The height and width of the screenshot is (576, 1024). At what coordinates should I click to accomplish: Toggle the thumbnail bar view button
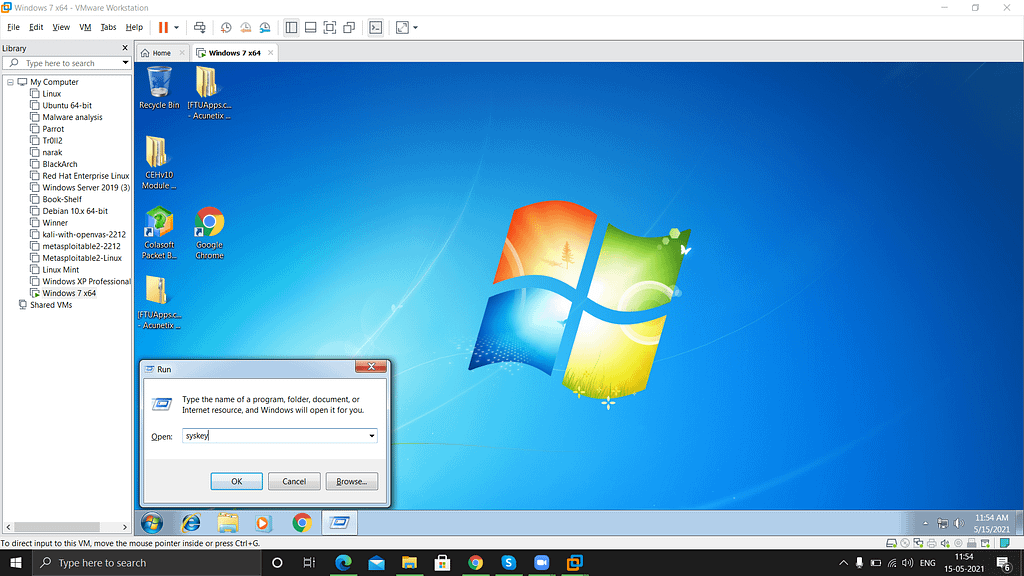(311, 27)
